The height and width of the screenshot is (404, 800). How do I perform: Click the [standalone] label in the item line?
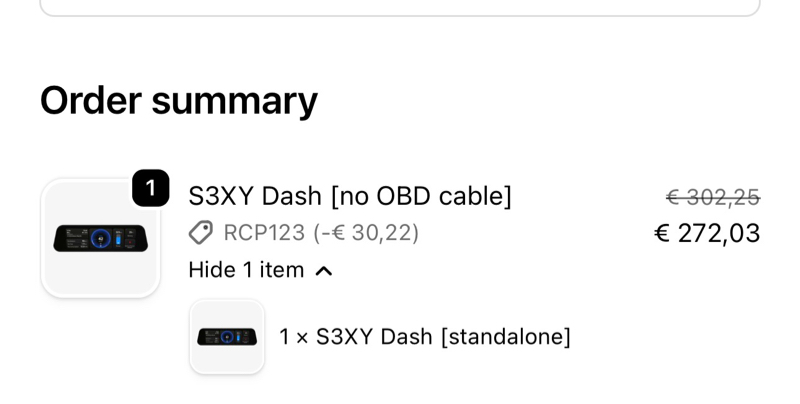coord(505,336)
